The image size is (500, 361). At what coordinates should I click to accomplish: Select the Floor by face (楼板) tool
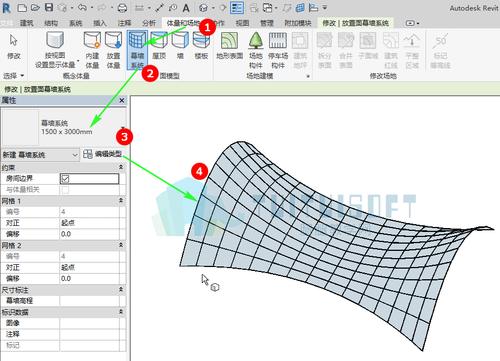(201, 46)
